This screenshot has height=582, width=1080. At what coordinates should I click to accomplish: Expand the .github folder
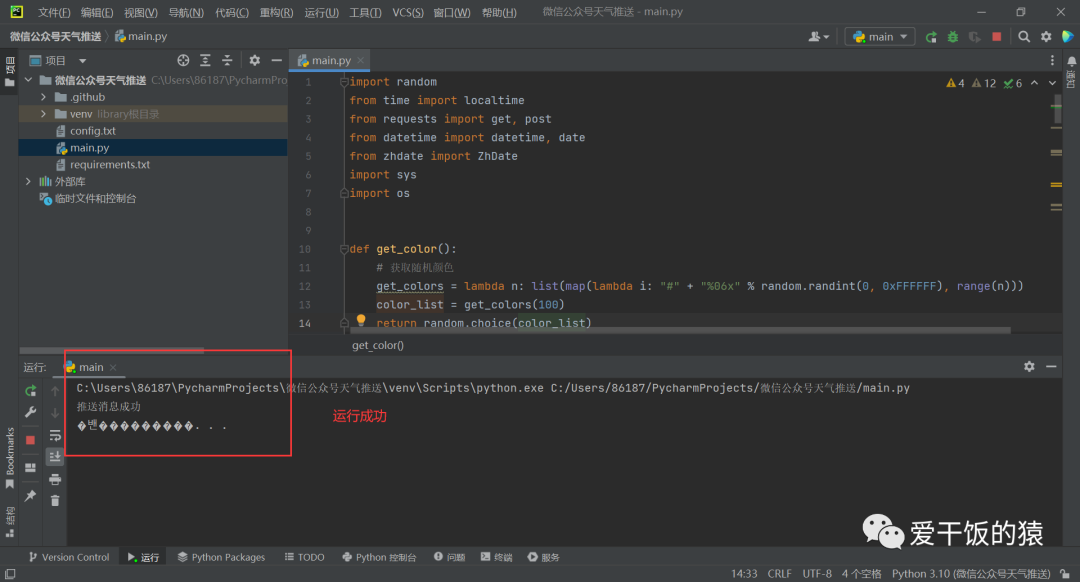point(43,97)
